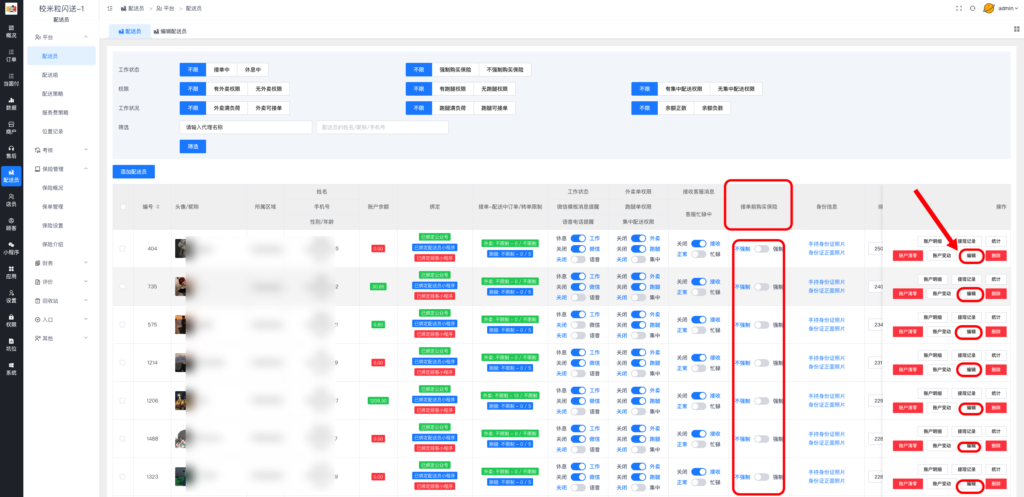Click 删除 button for courier 404
This screenshot has width=1024, height=497.
point(995,255)
